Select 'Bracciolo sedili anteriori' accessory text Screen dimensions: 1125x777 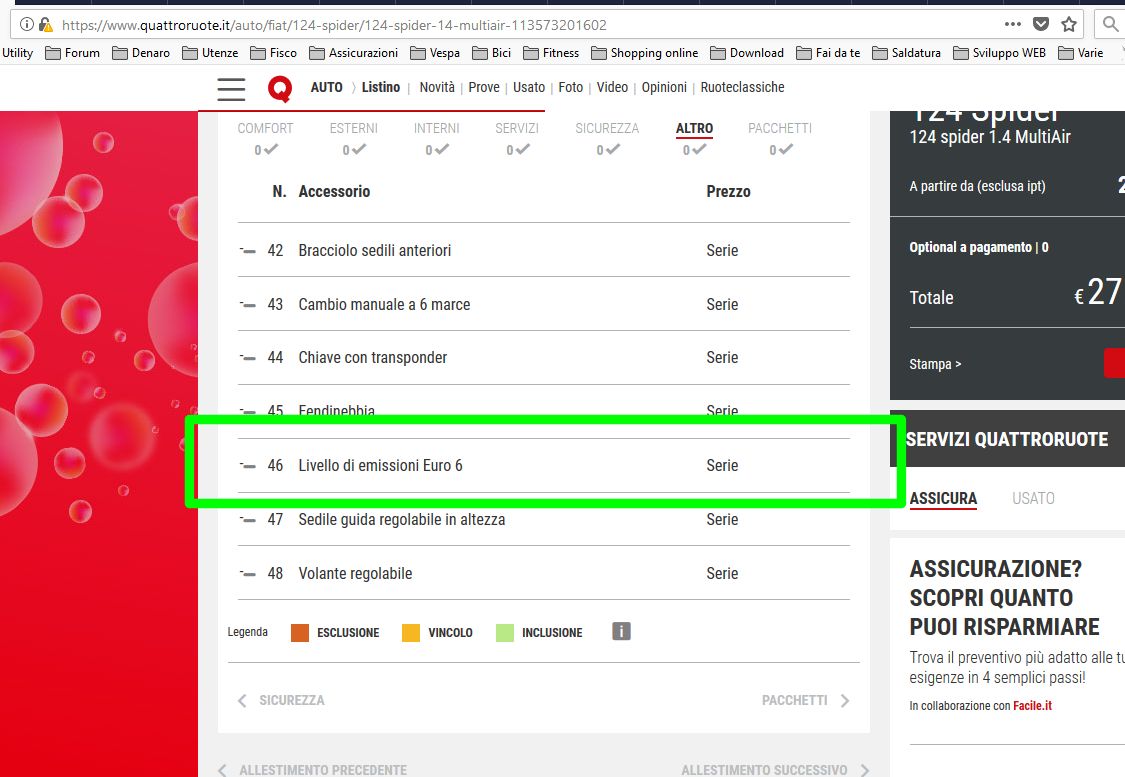[375, 250]
